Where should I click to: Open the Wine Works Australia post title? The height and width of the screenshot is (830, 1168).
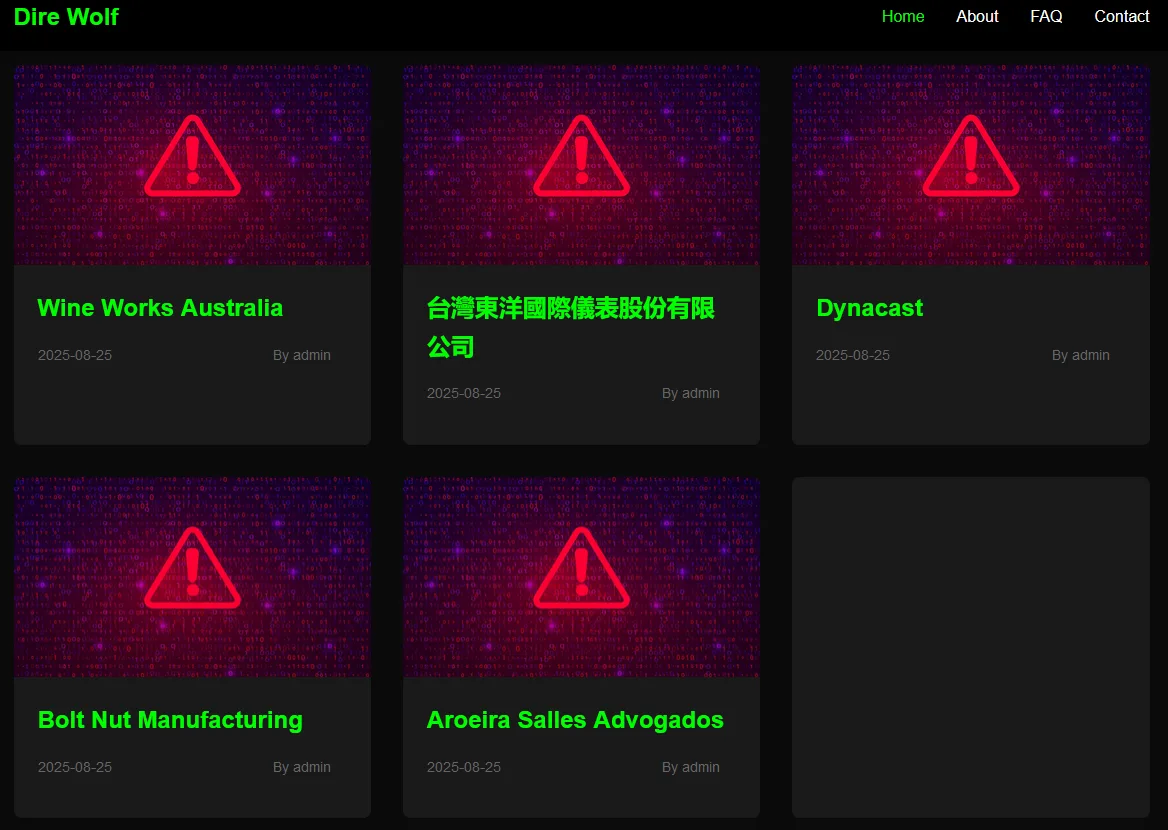pos(160,308)
